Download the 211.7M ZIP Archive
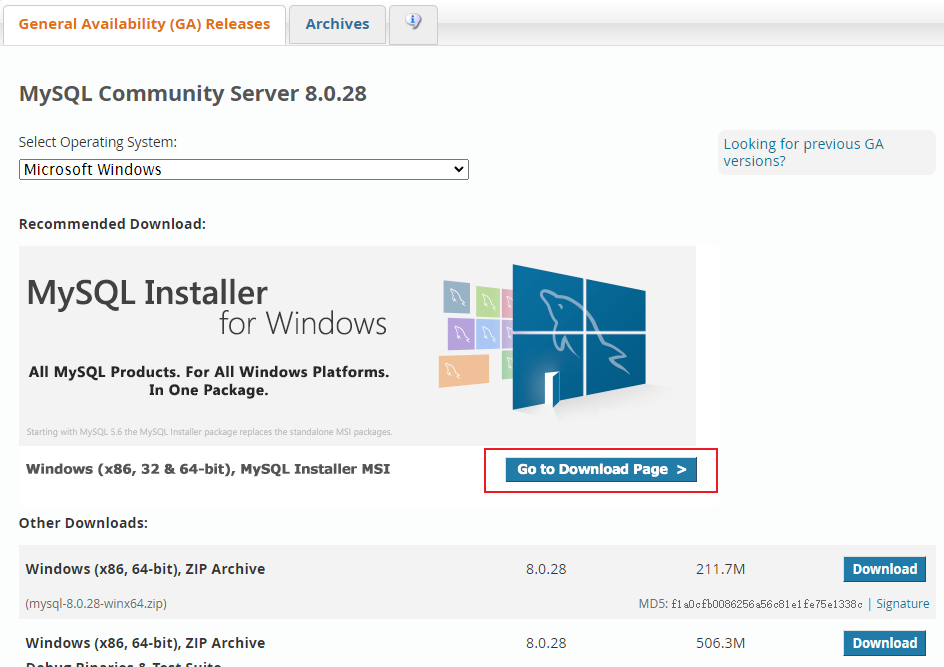The image size is (944, 667). (884, 569)
